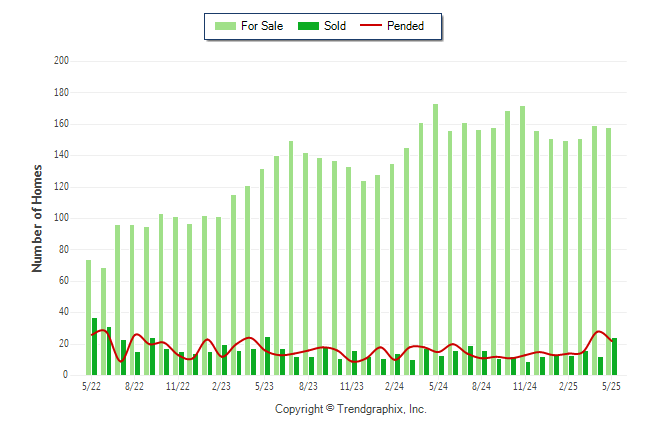Click the 80 y-axis value
The width and height of the screenshot is (646, 434).
[x=64, y=249]
